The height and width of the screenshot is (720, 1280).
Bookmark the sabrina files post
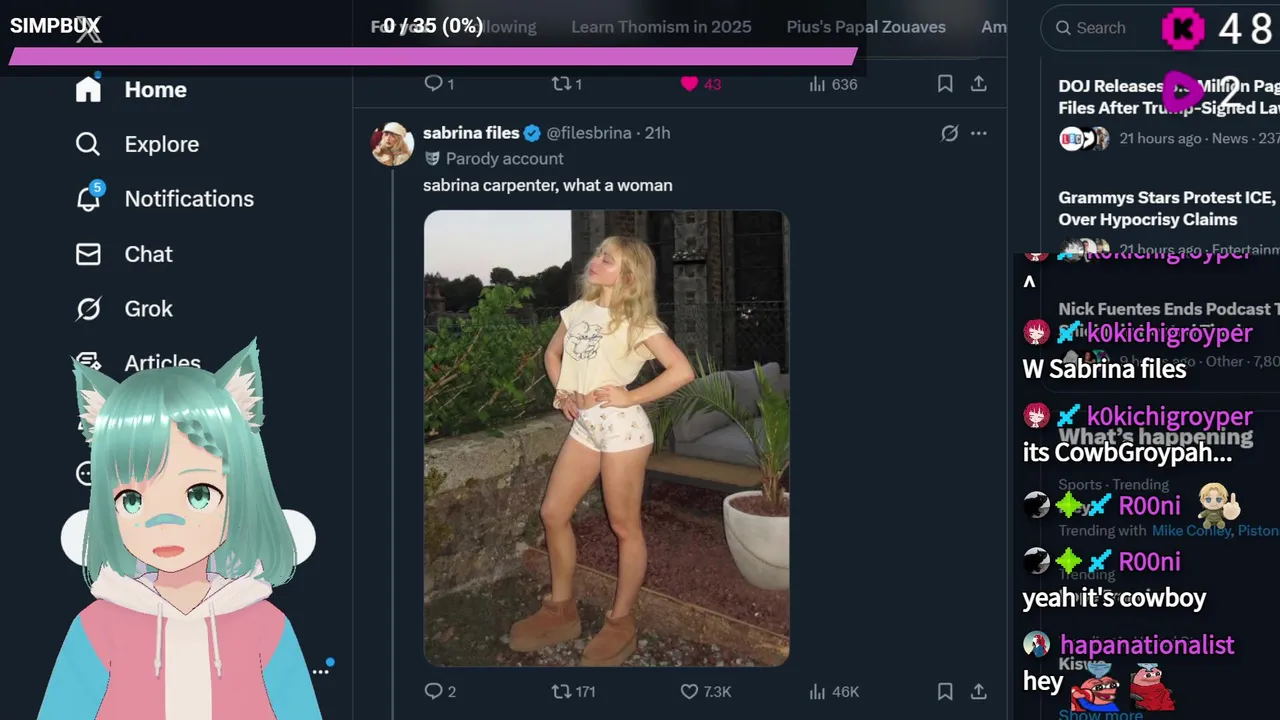[x=945, y=691]
